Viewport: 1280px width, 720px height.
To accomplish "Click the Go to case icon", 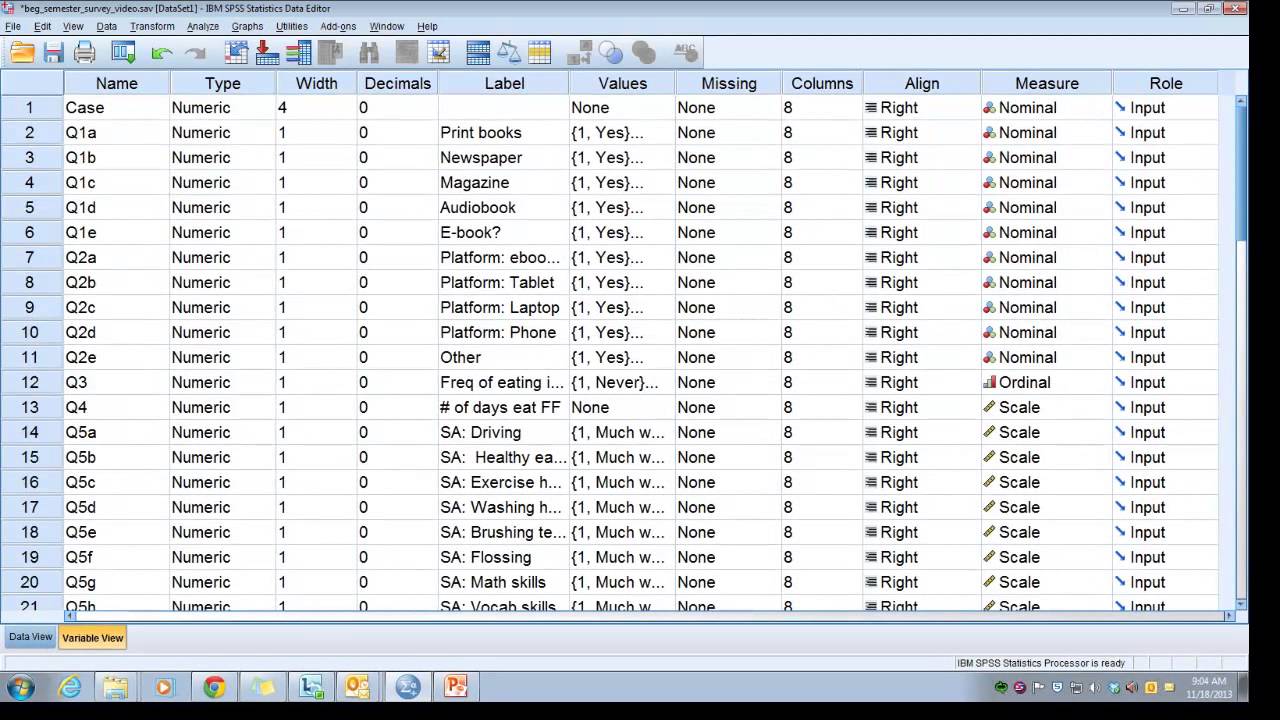I will [x=237, y=53].
